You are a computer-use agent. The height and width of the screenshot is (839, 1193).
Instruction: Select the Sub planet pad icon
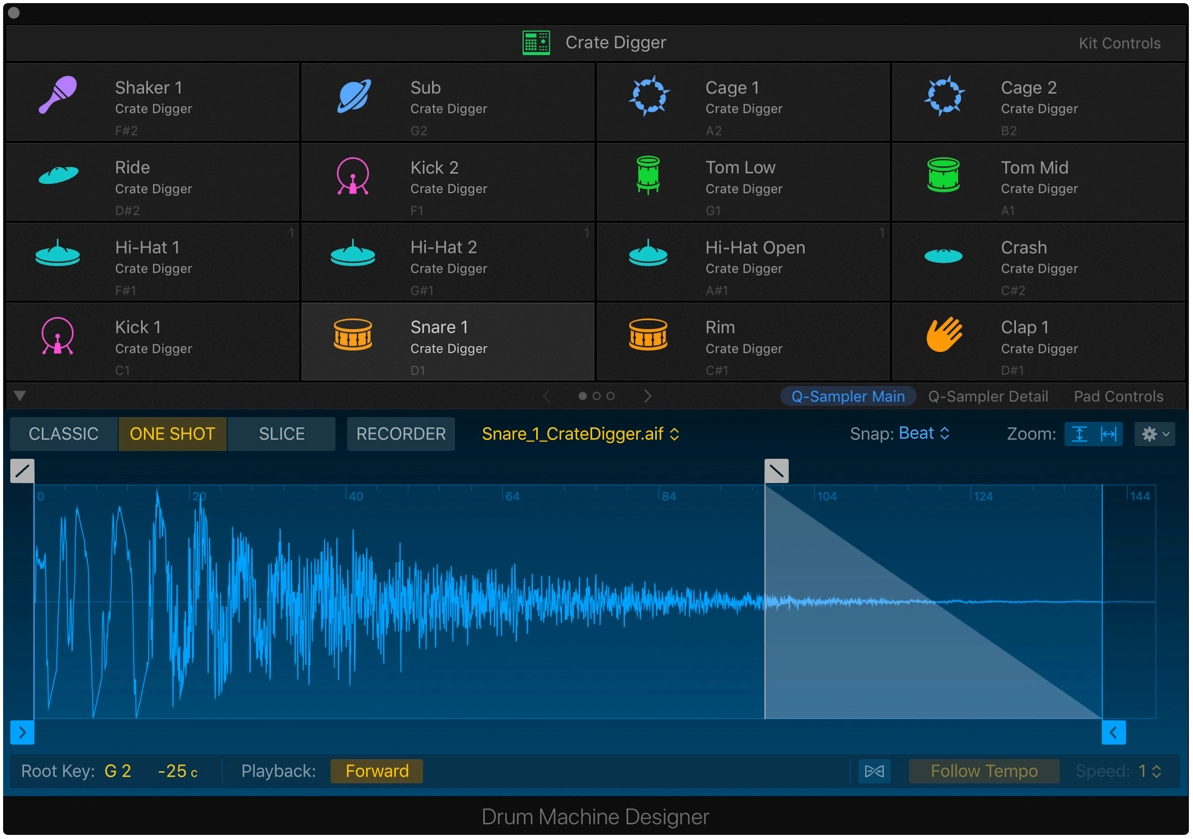click(353, 96)
